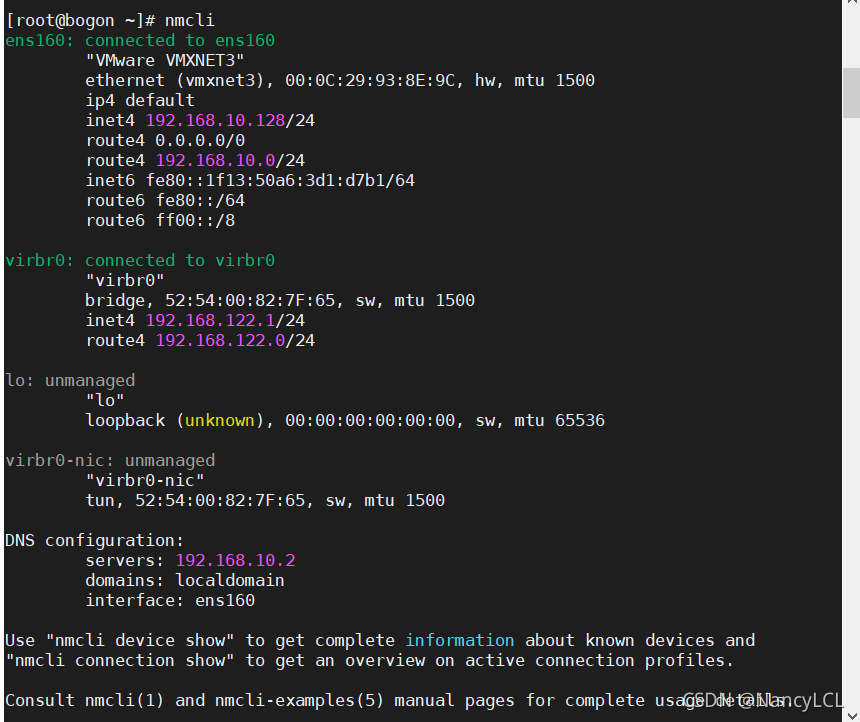Click the 'lo: unmanaged' line

point(70,381)
